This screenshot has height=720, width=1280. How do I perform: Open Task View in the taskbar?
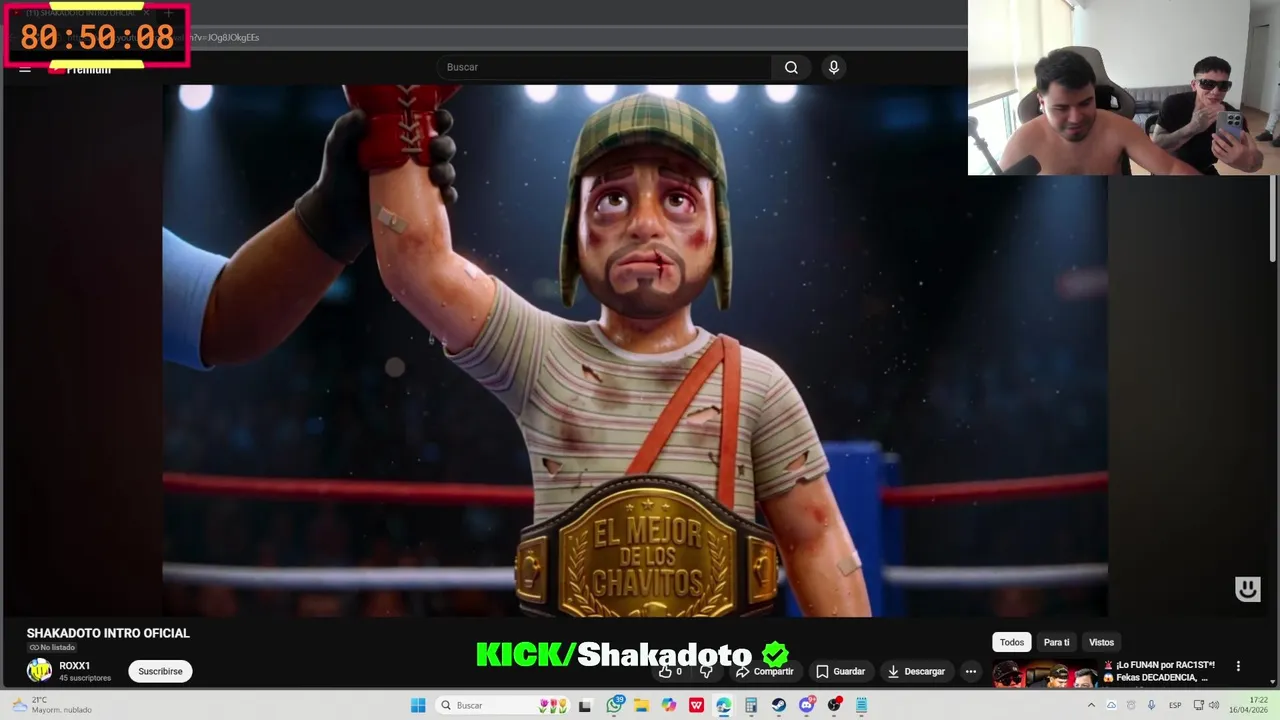[585, 705]
